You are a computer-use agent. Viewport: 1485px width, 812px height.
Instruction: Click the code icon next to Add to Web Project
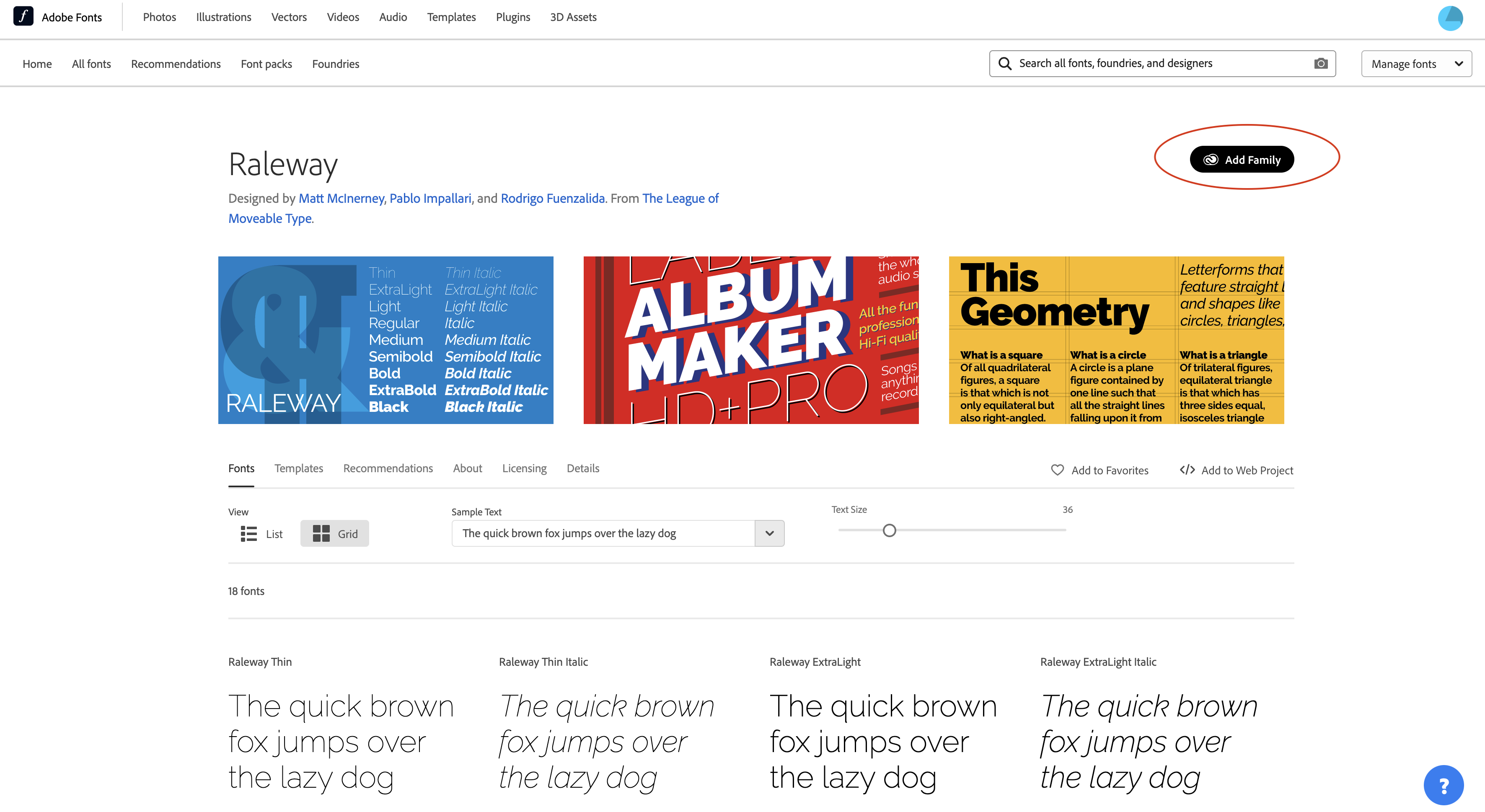(x=1187, y=470)
